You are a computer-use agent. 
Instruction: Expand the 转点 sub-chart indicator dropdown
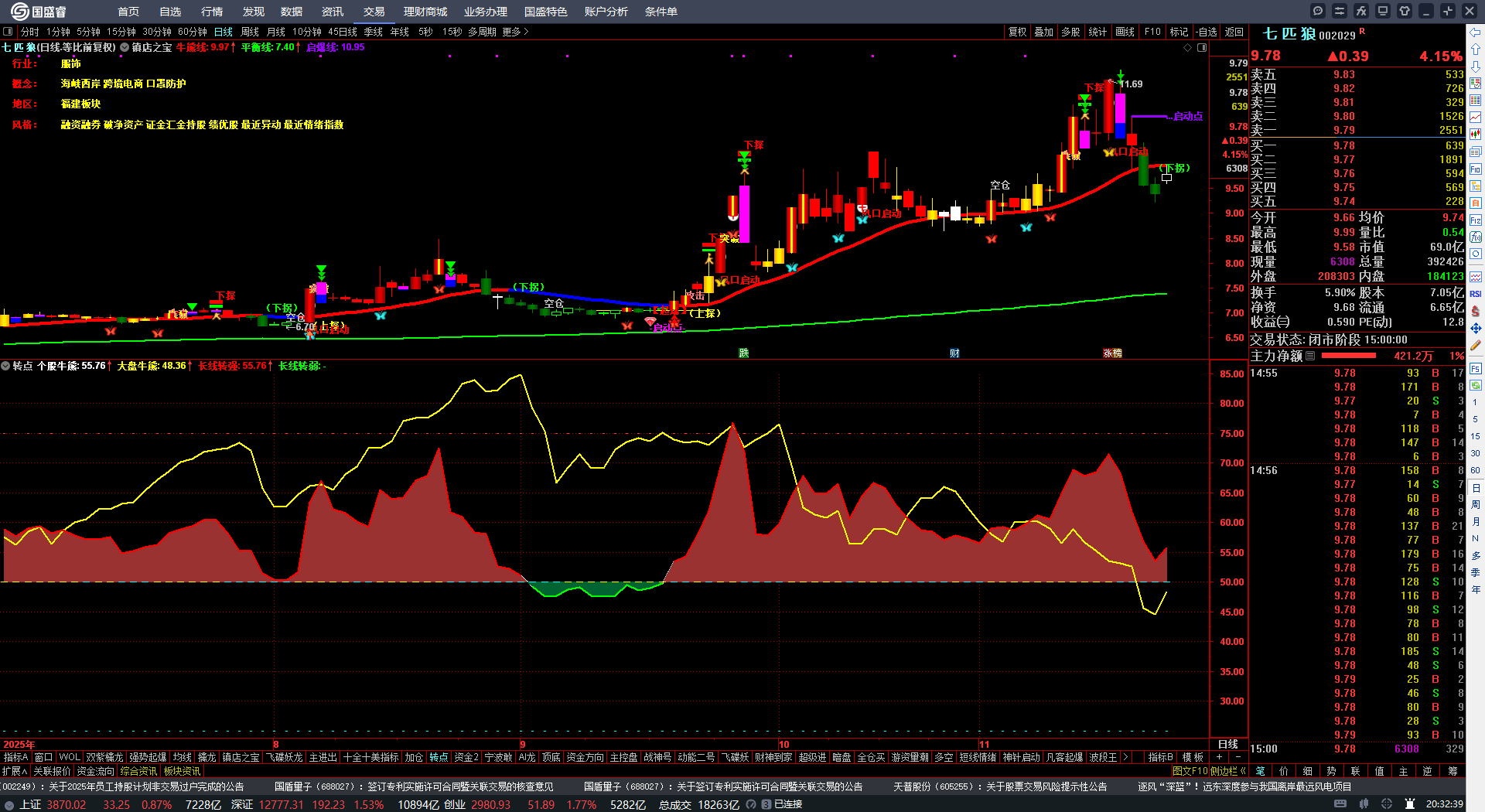(5, 366)
